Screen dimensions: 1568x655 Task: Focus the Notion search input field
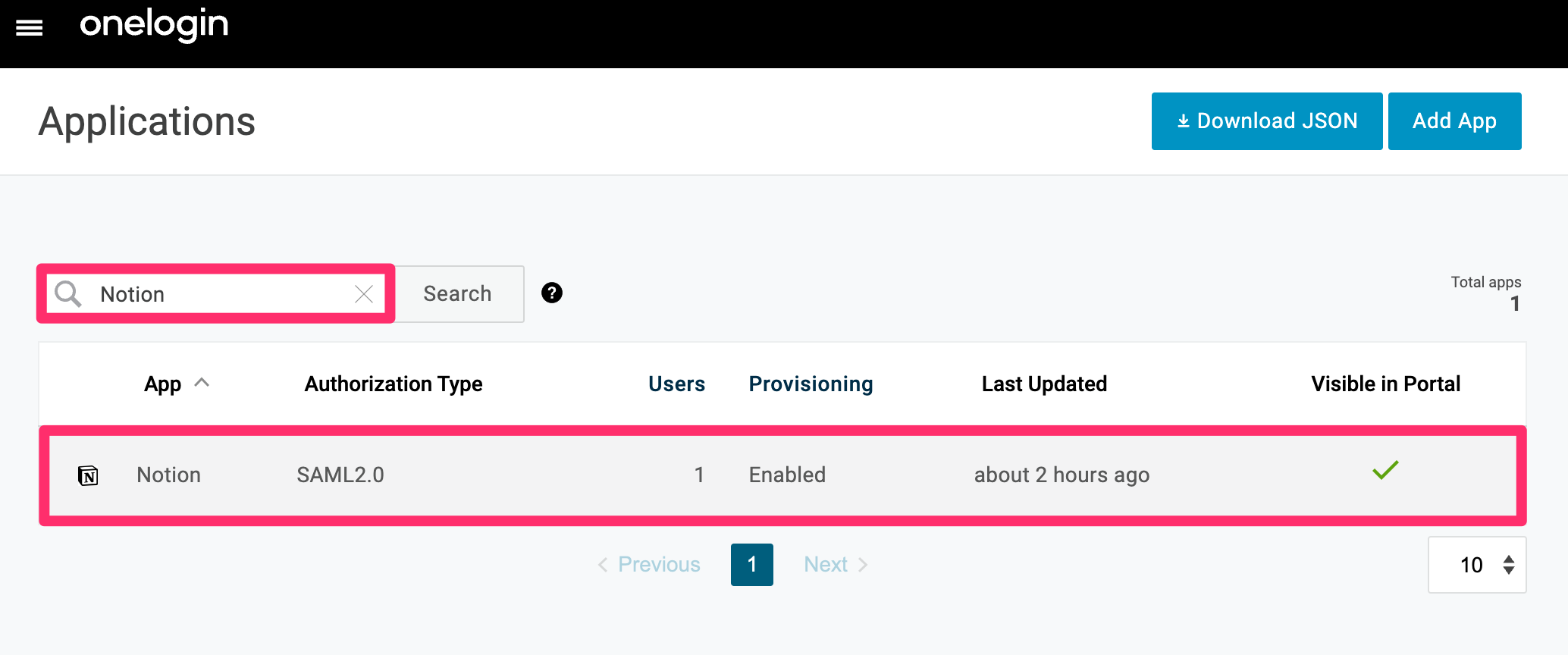[x=216, y=293]
